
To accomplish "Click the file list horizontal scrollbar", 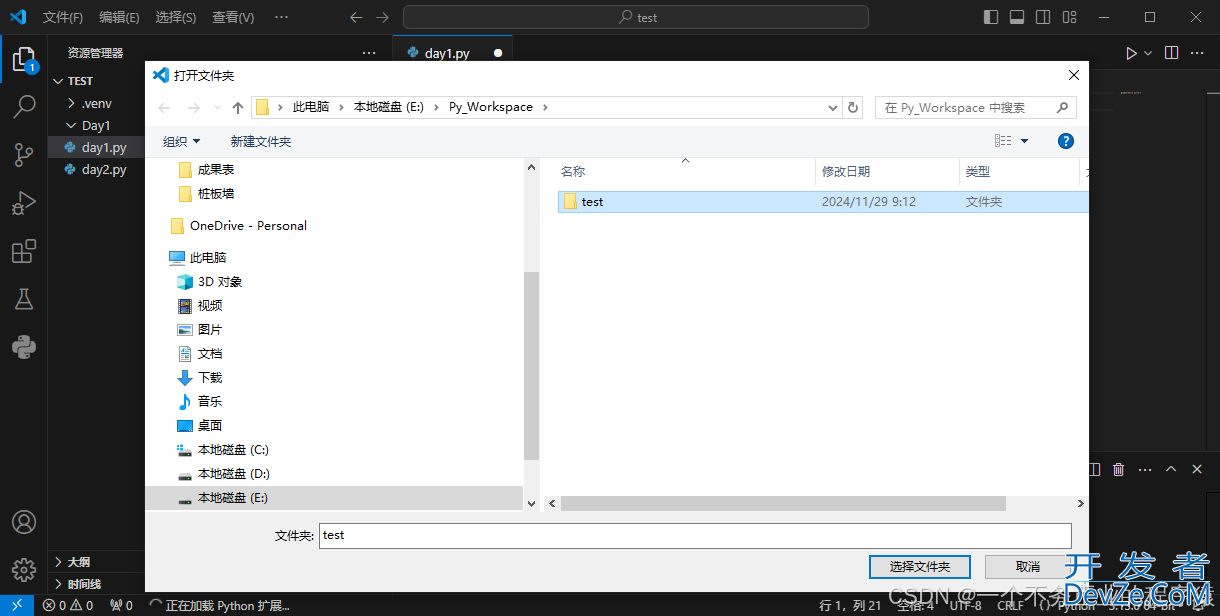I will (x=782, y=504).
